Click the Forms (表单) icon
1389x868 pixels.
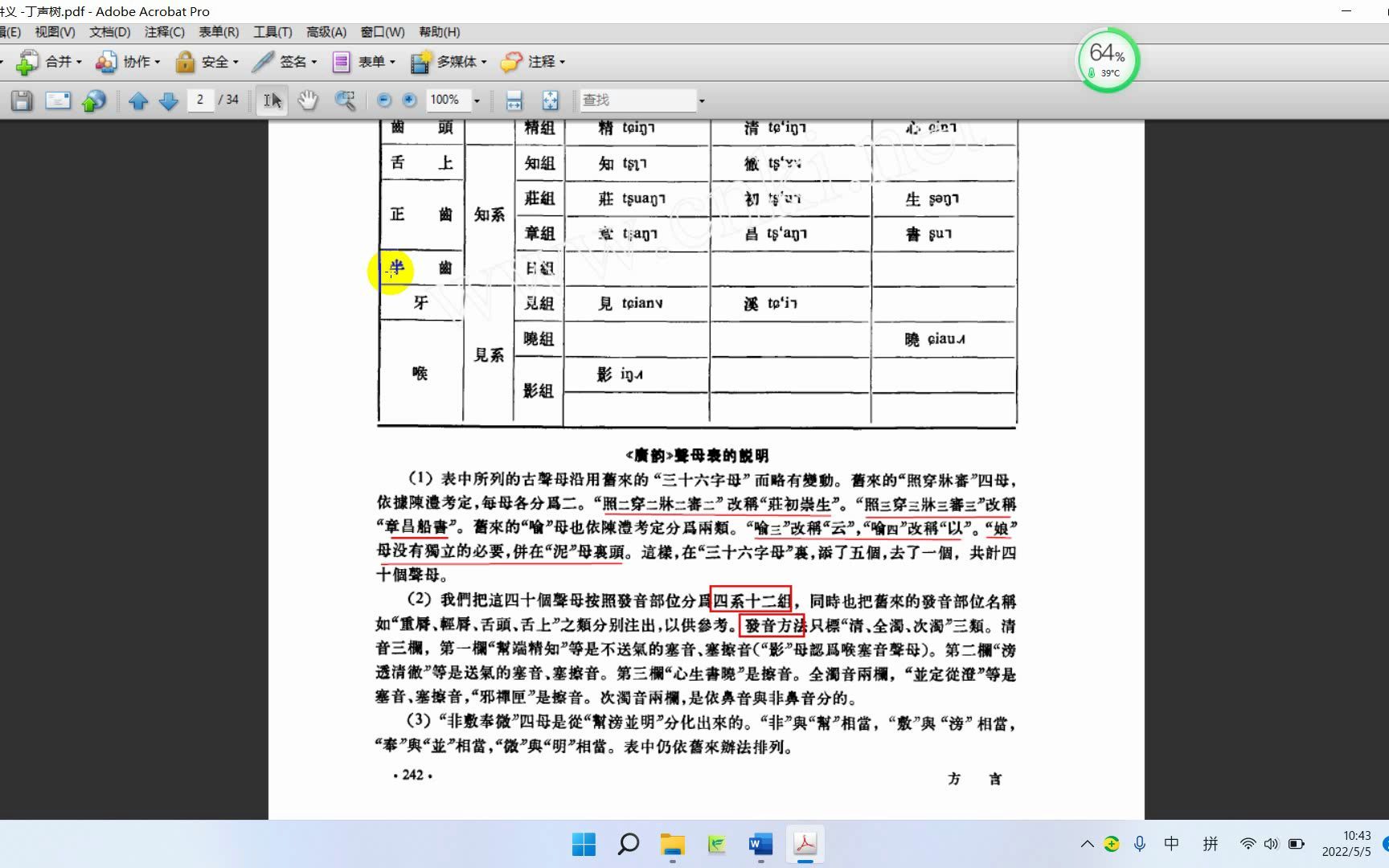[341, 62]
